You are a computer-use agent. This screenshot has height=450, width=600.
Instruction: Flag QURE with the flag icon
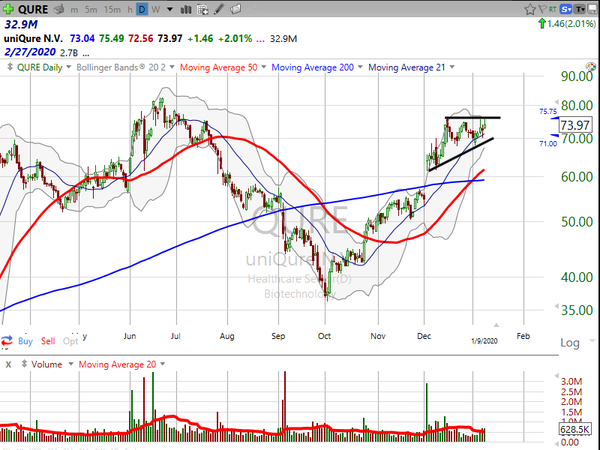click(x=542, y=9)
